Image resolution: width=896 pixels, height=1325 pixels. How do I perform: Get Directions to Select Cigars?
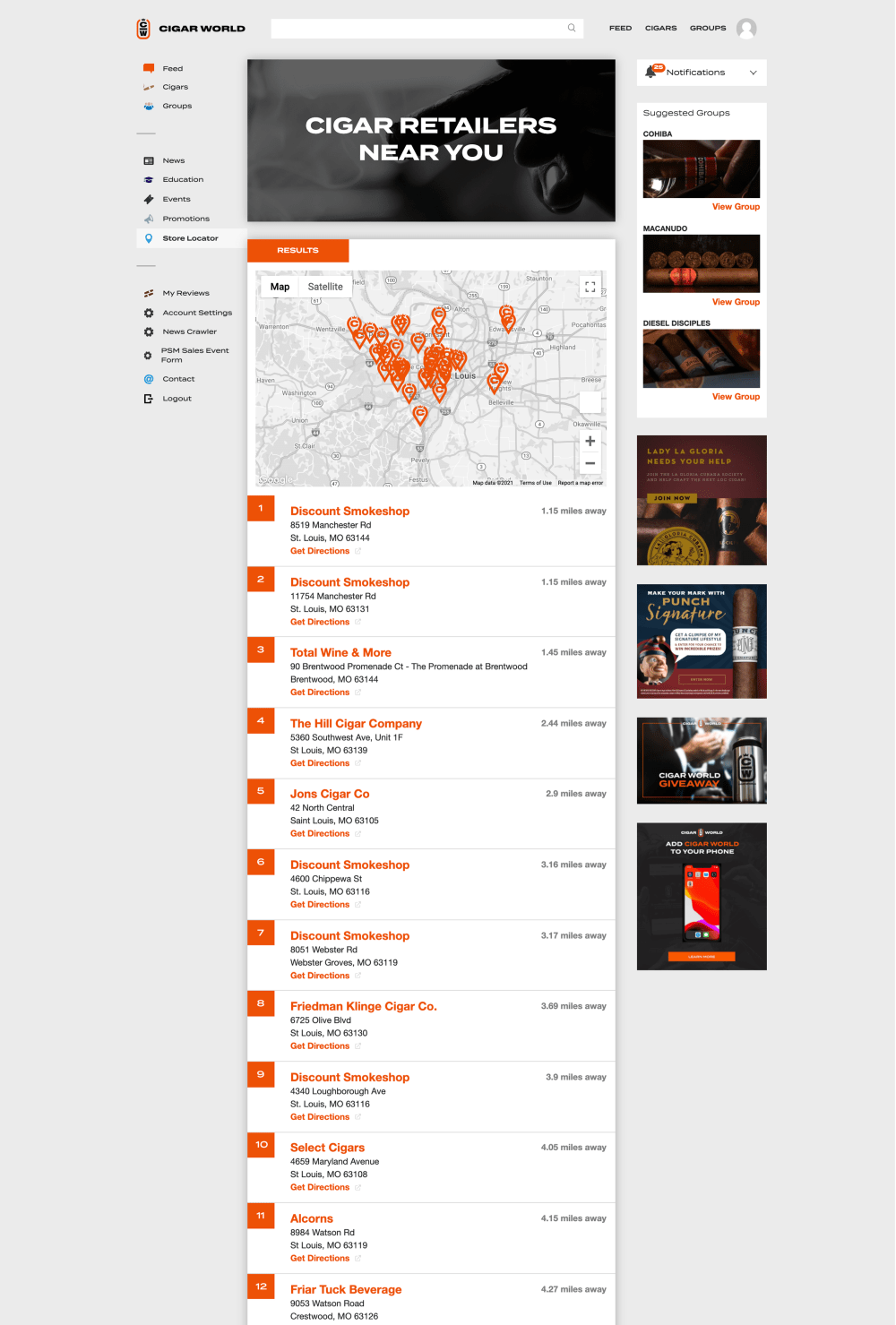point(320,1187)
